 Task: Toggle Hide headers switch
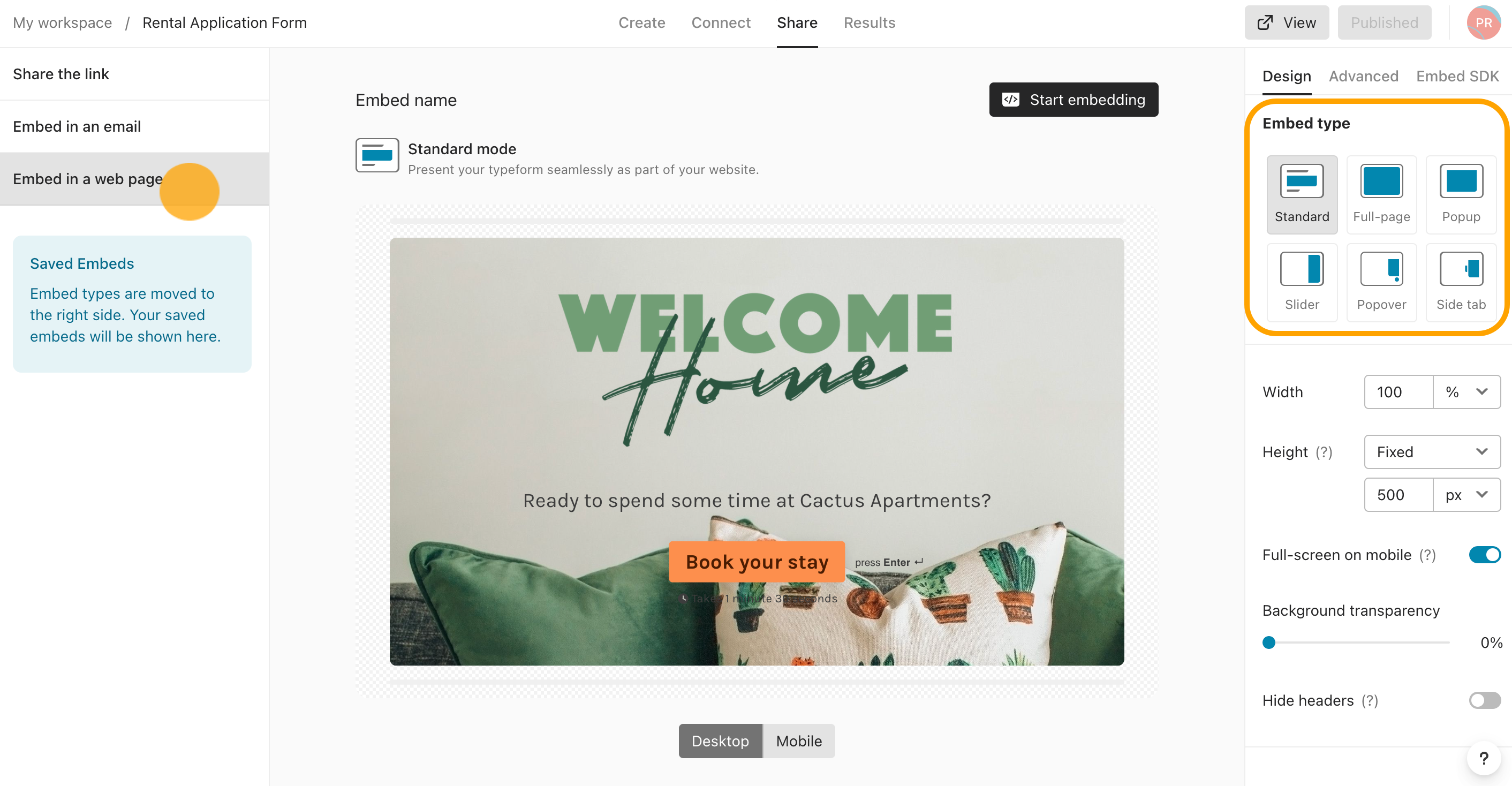(1484, 700)
